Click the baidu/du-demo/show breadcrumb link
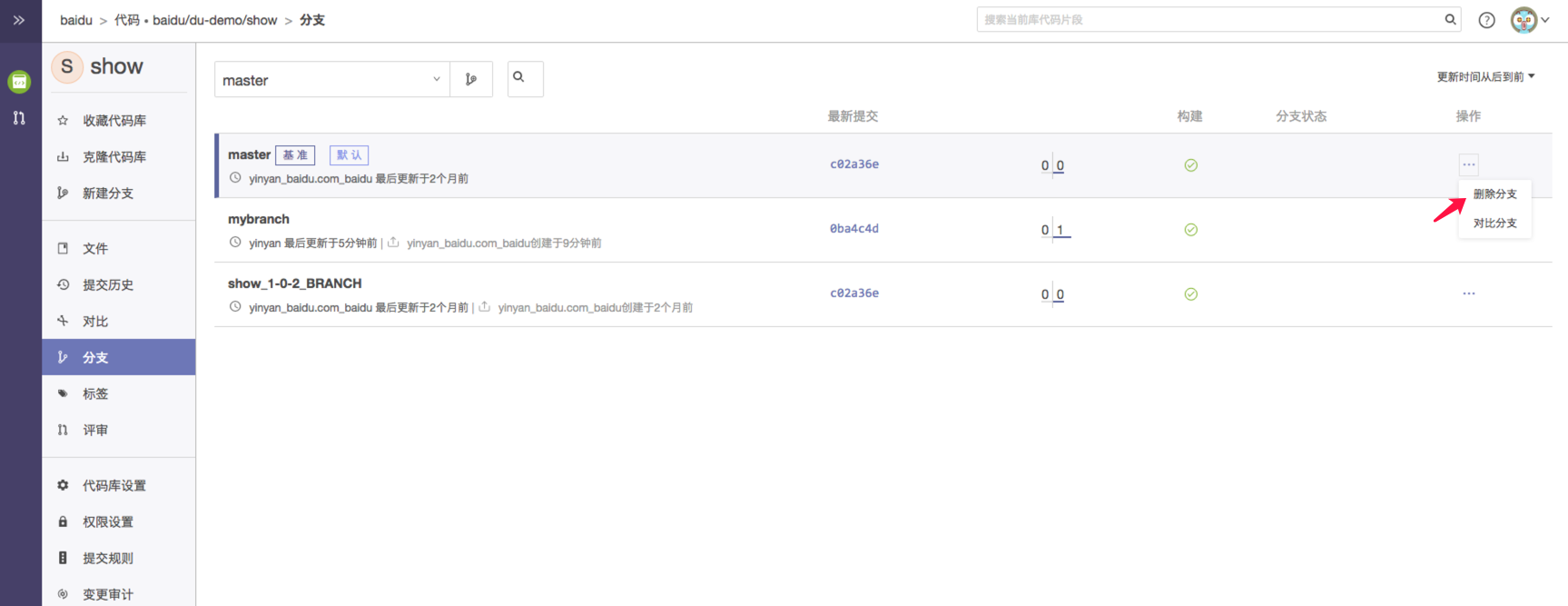This screenshot has height=606, width=1568. 215,20
